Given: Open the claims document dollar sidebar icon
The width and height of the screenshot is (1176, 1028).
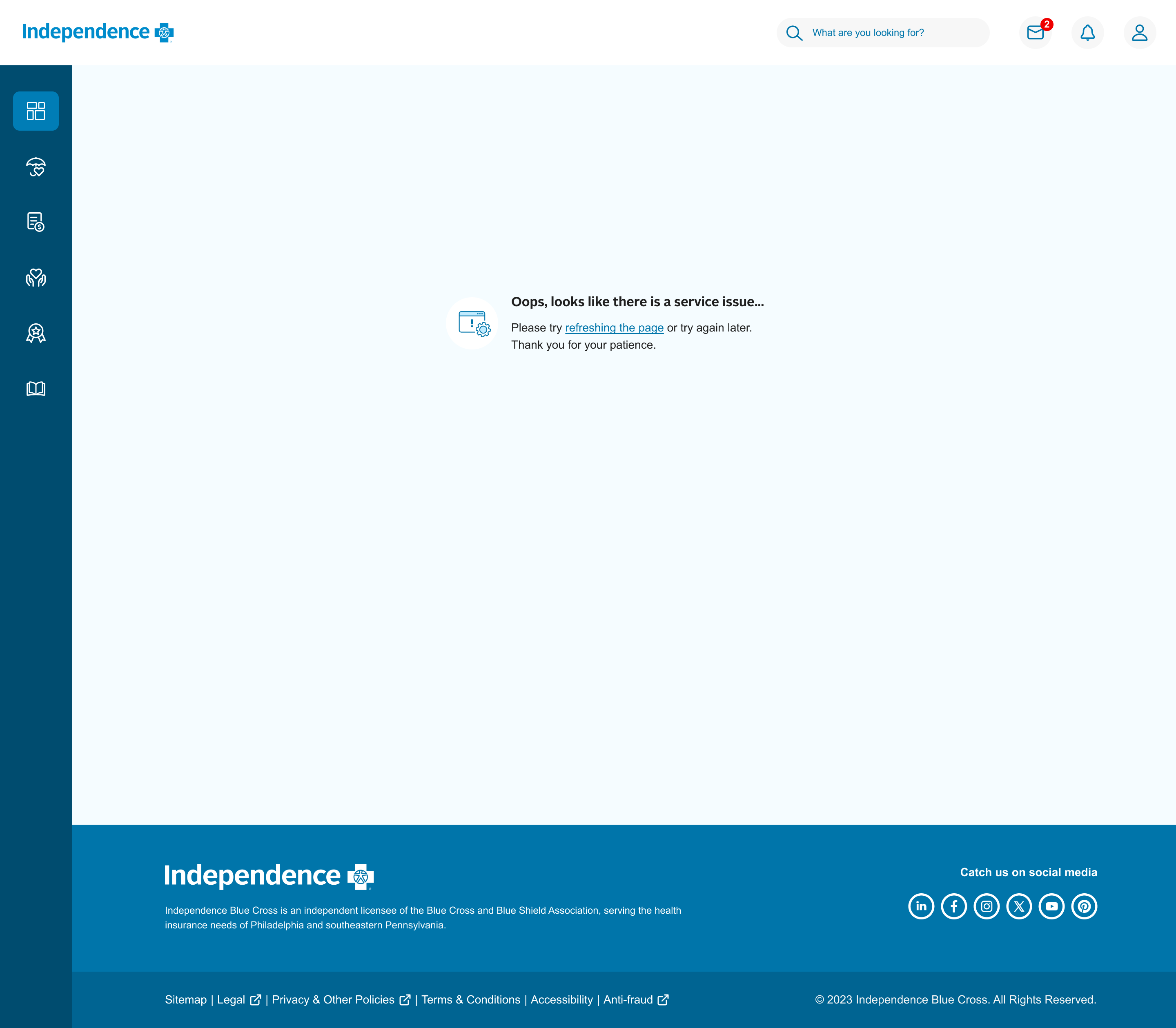Looking at the screenshot, I should (x=36, y=222).
